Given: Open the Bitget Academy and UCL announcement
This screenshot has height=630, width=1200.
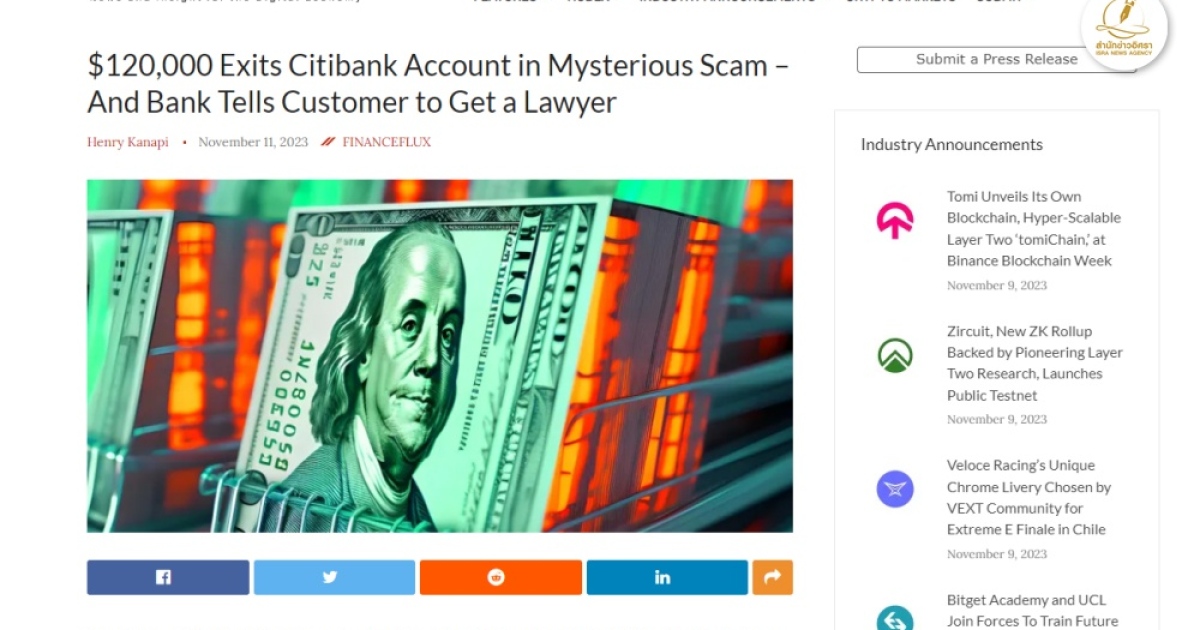Looking at the screenshot, I should coord(1032,611).
